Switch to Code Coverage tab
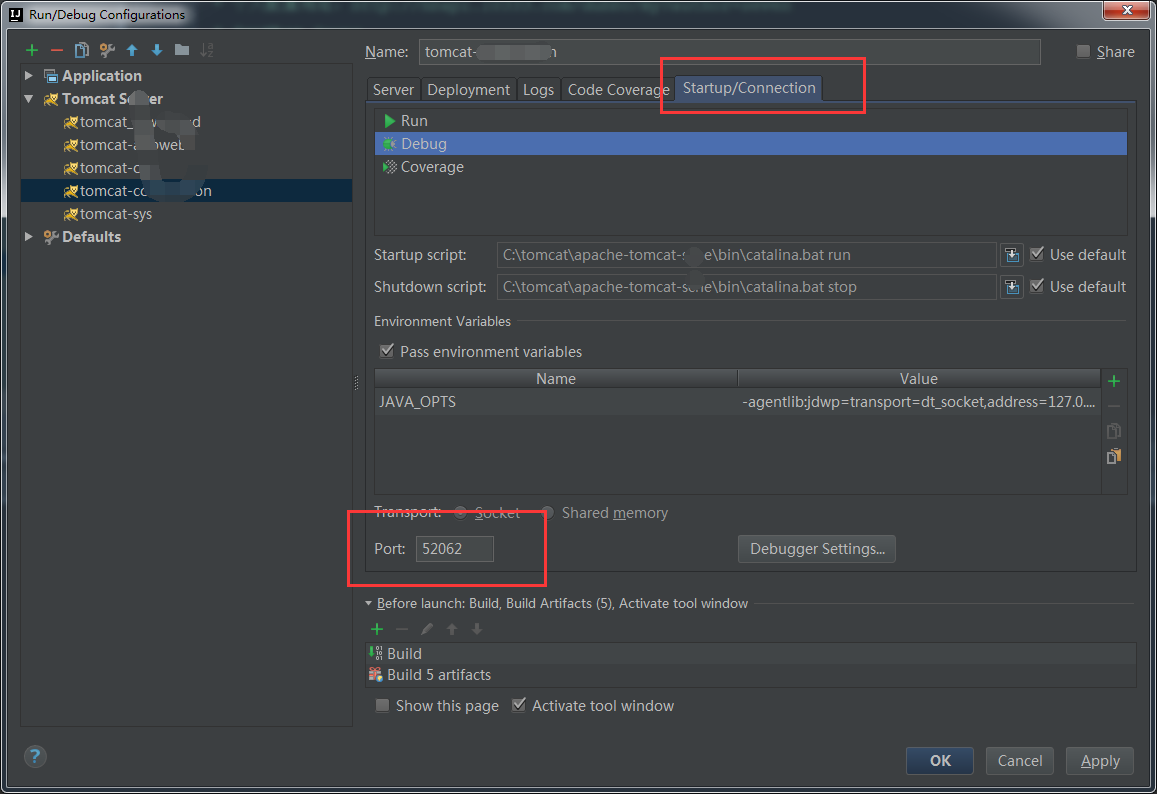This screenshot has width=1157, height=794. [618, 89]
